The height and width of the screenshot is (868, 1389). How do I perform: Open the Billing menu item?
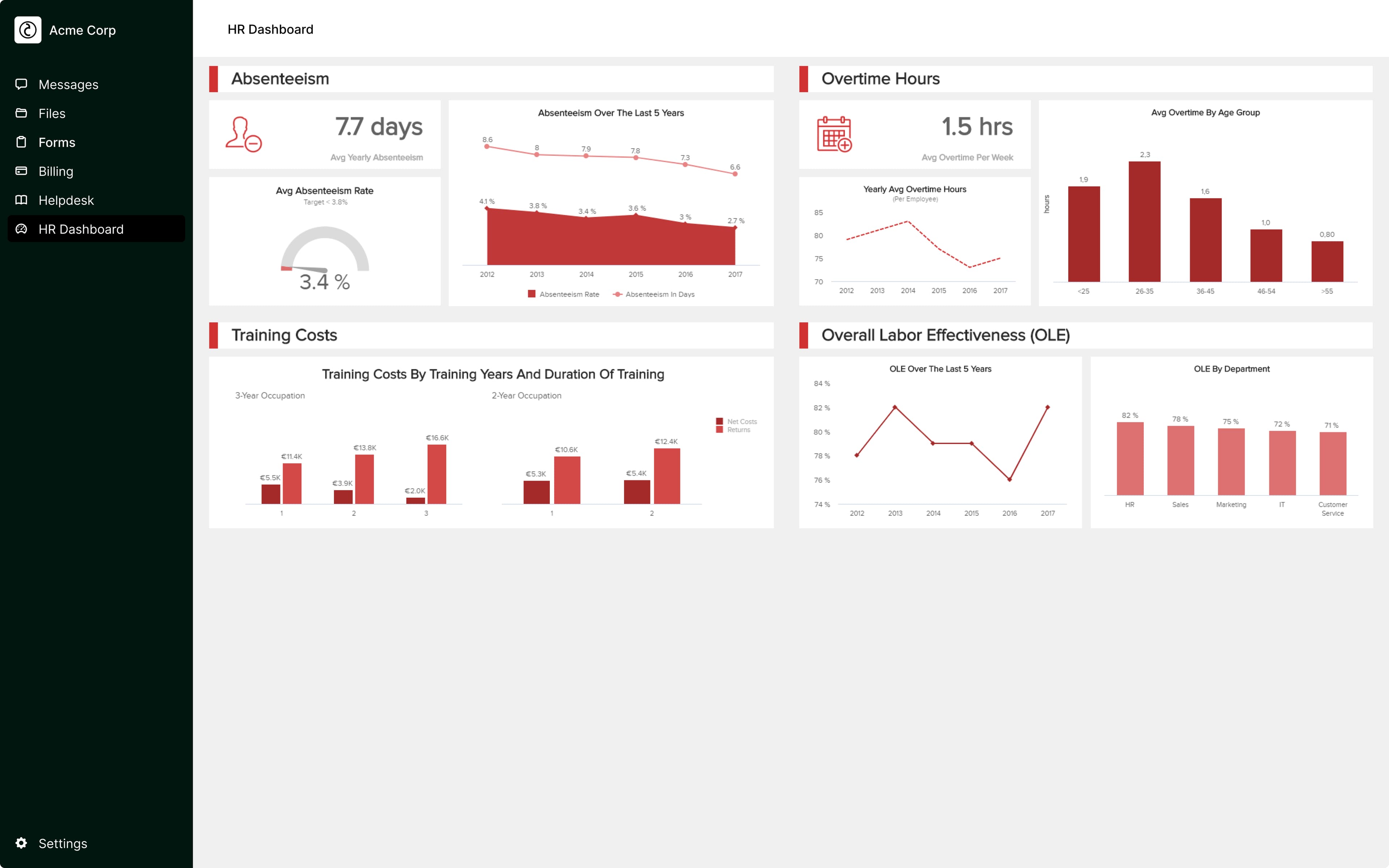pos(56,172)
